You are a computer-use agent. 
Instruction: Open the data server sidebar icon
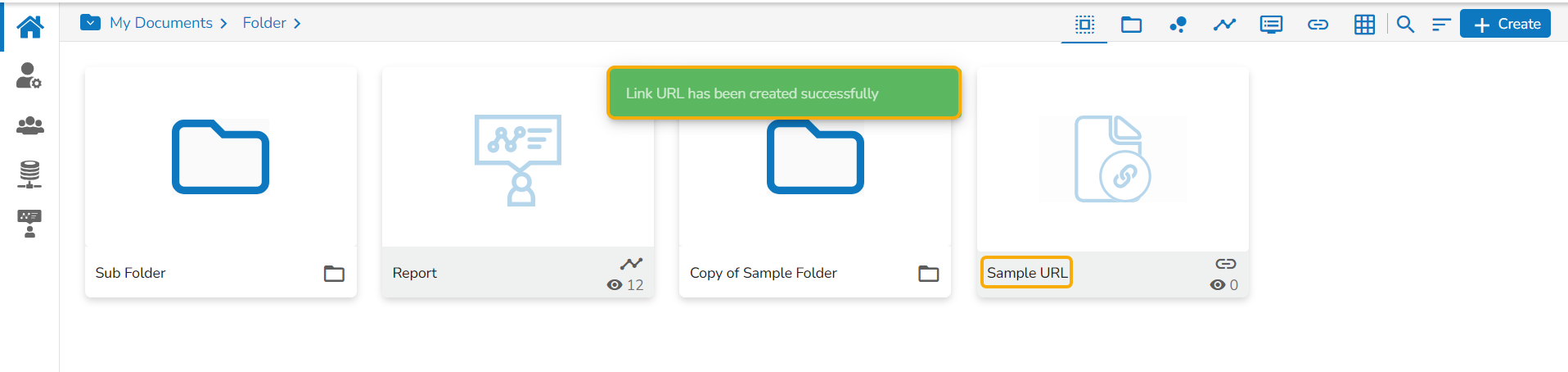click(x=29, y=174)
